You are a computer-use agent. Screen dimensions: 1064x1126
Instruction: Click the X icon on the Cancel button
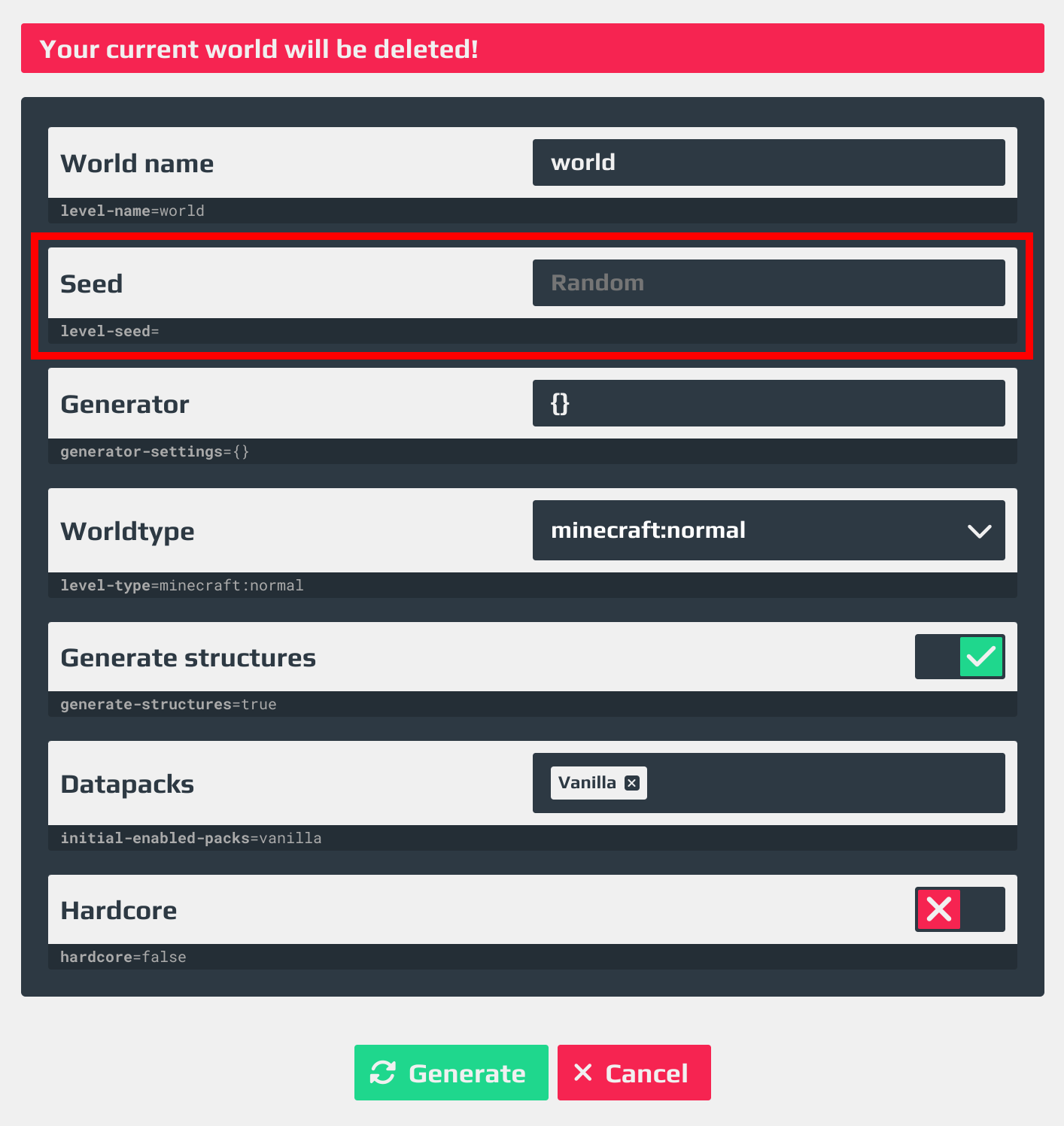[x=582, y=1073]
